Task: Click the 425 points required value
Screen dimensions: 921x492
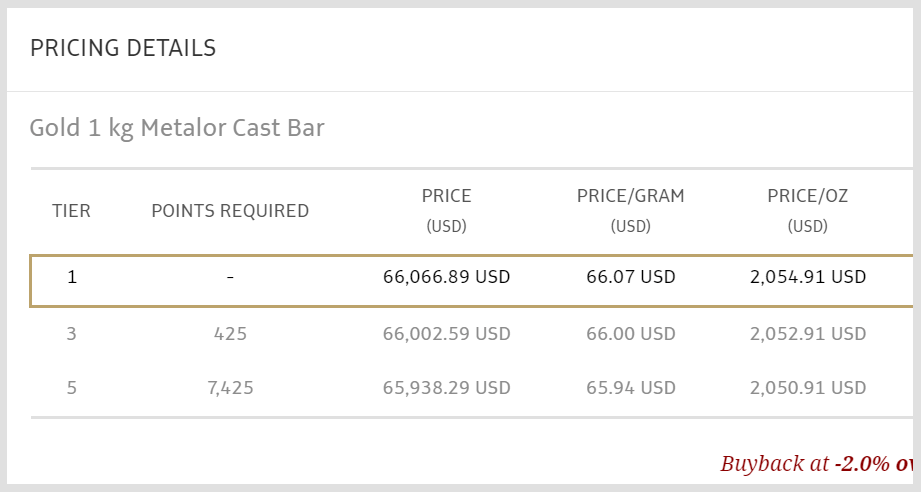Action: point(230,334)
